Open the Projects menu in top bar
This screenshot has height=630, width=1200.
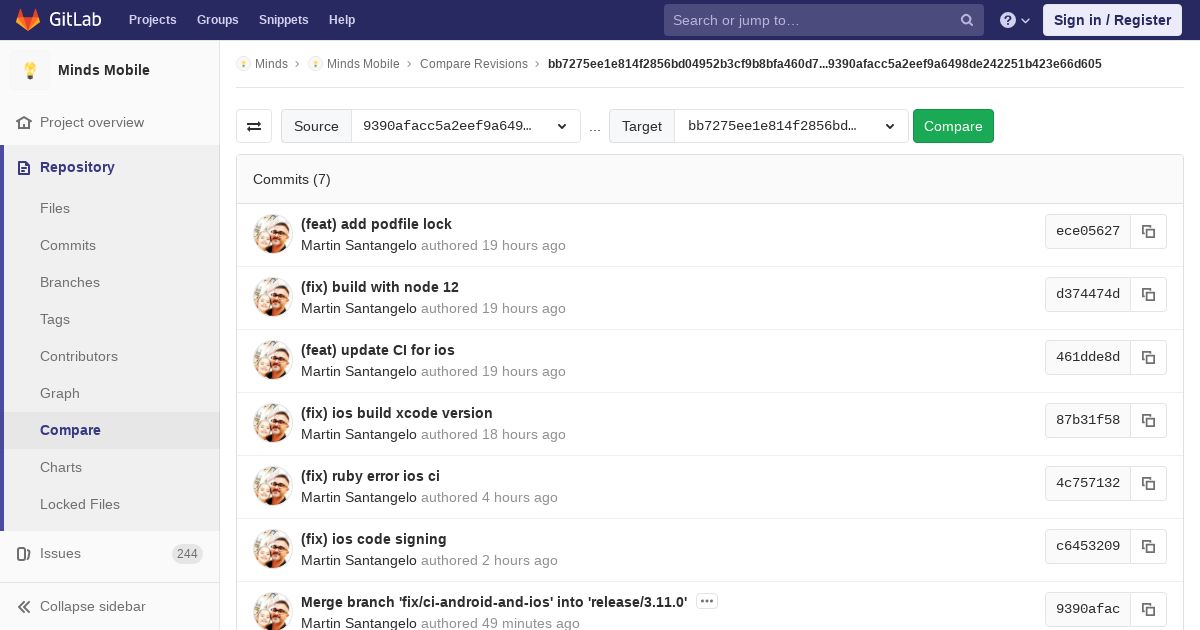pyautogui.click(x=152, y=20)
